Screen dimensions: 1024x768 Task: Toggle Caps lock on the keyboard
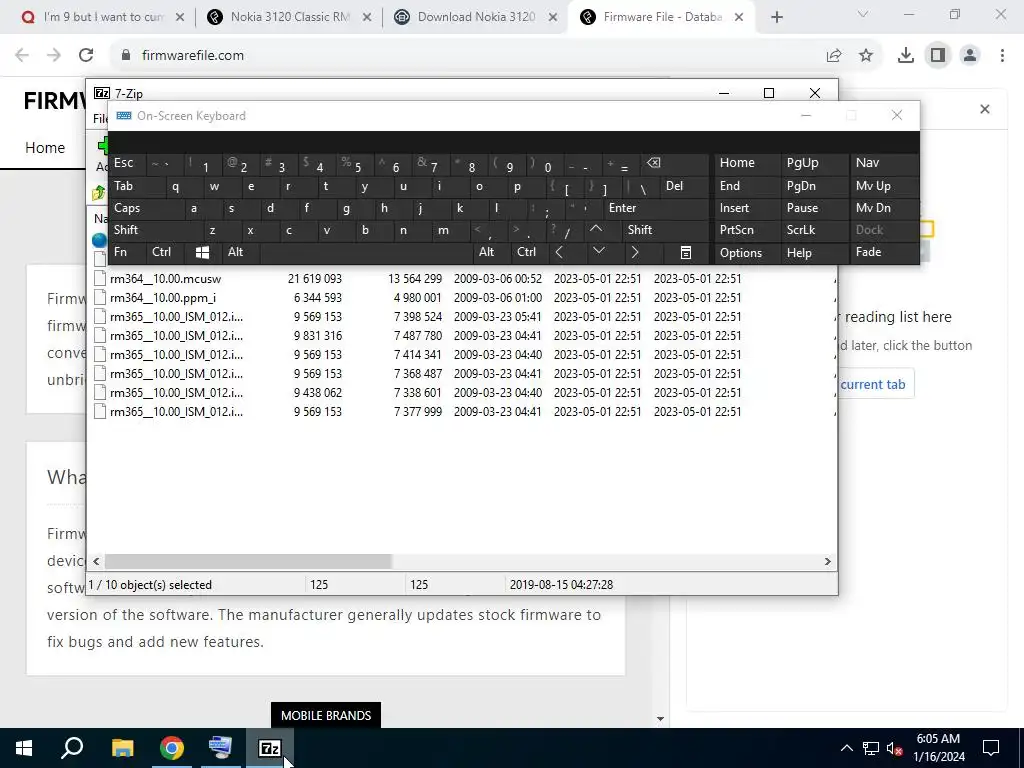147,208
